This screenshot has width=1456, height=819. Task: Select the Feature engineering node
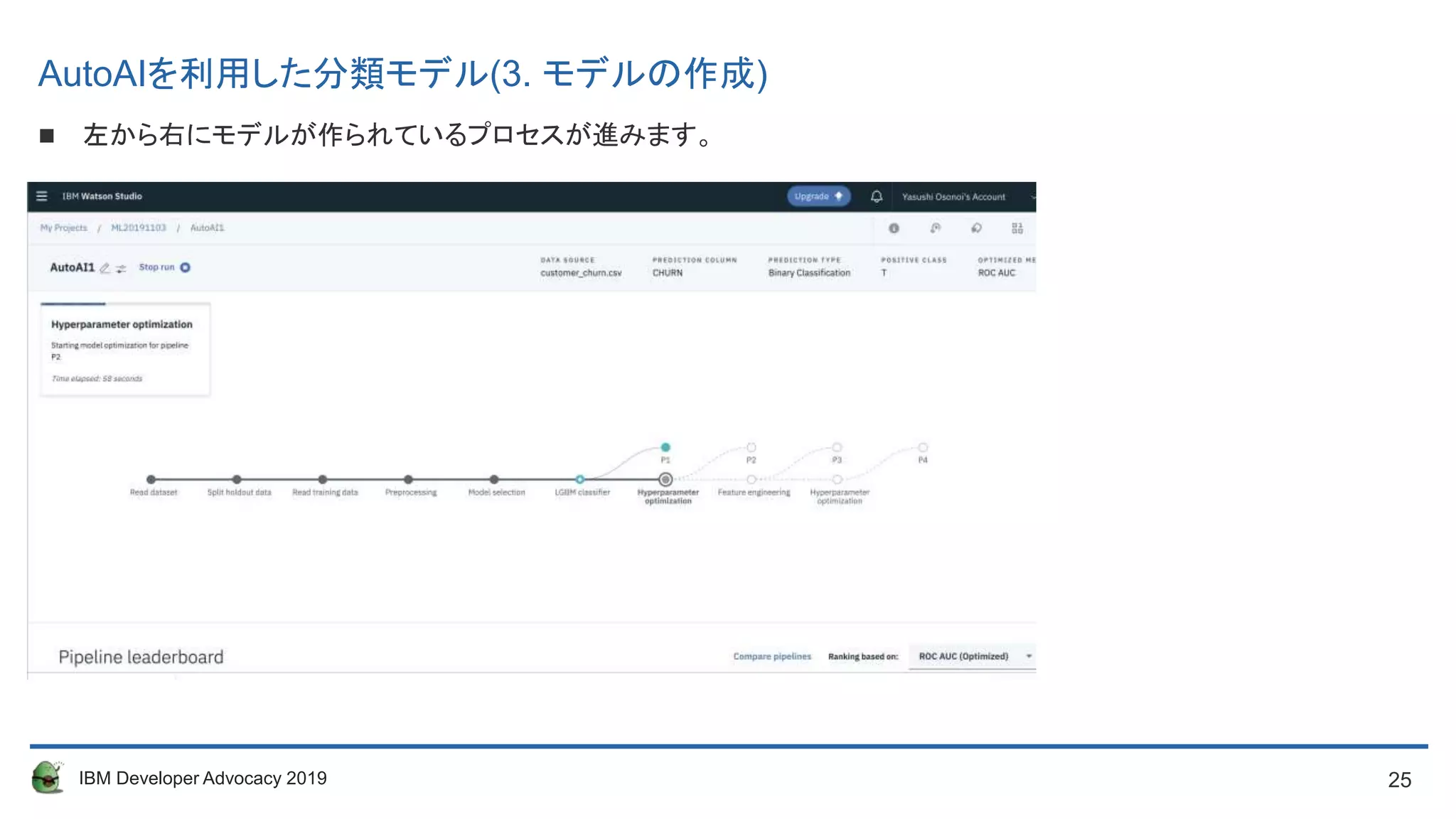[751, 480]
